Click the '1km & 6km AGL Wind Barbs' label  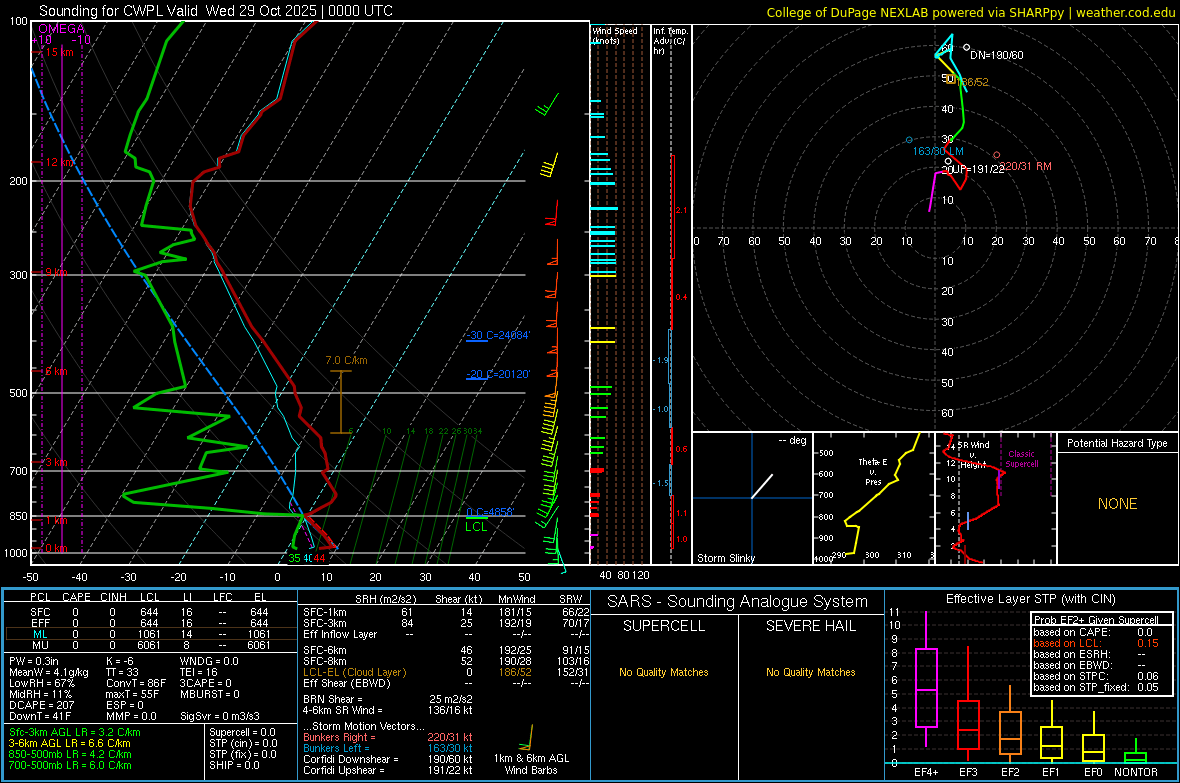[x=531, y=764]
